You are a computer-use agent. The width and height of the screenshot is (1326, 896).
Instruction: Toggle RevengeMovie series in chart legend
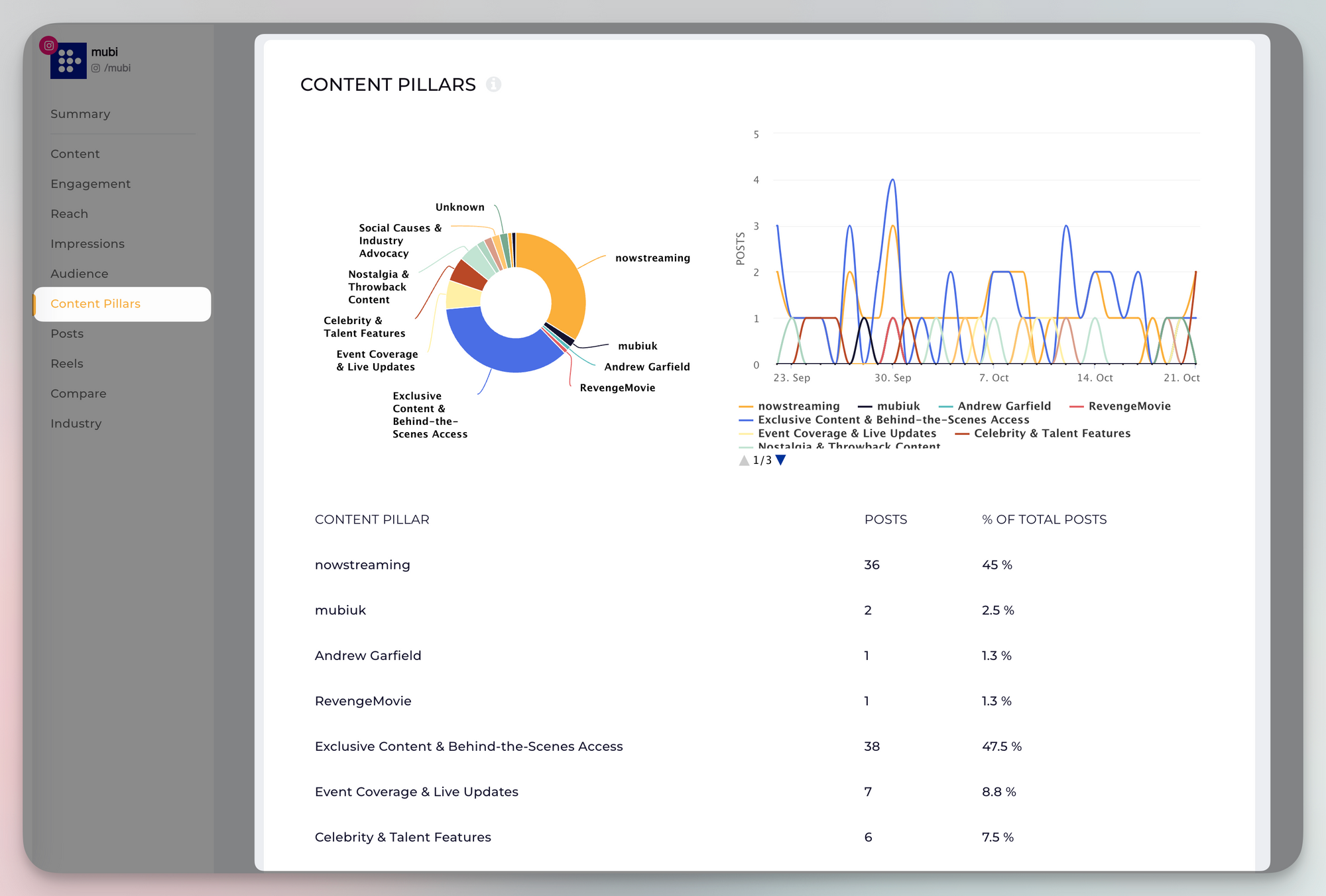(1120, 406)
